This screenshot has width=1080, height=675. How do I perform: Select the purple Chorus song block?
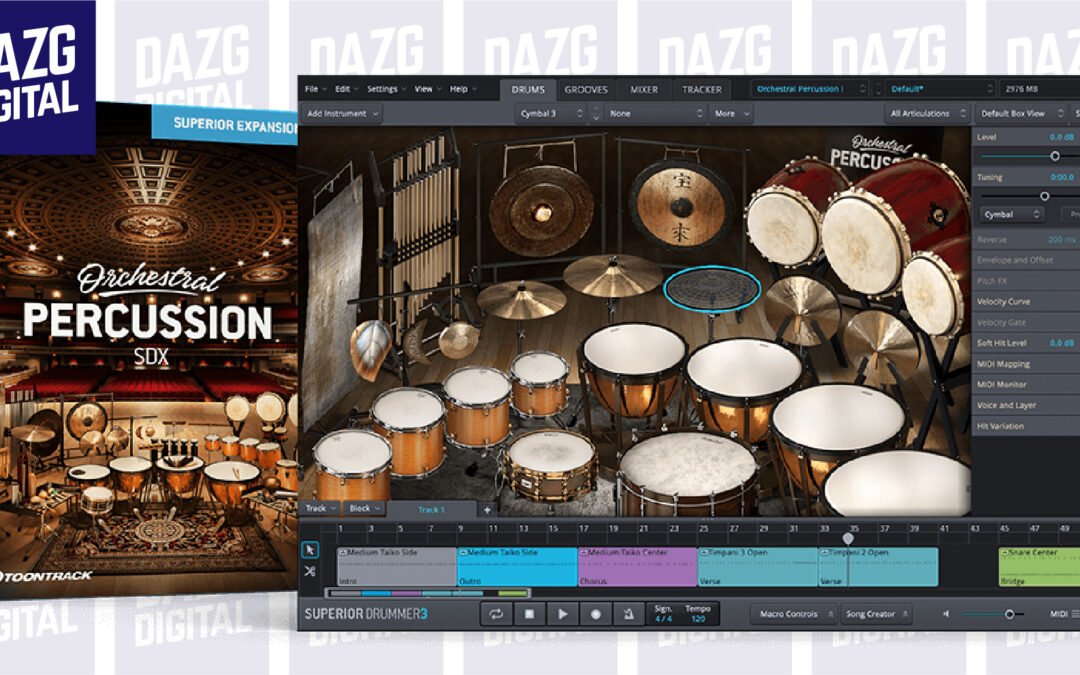(638, 567)
